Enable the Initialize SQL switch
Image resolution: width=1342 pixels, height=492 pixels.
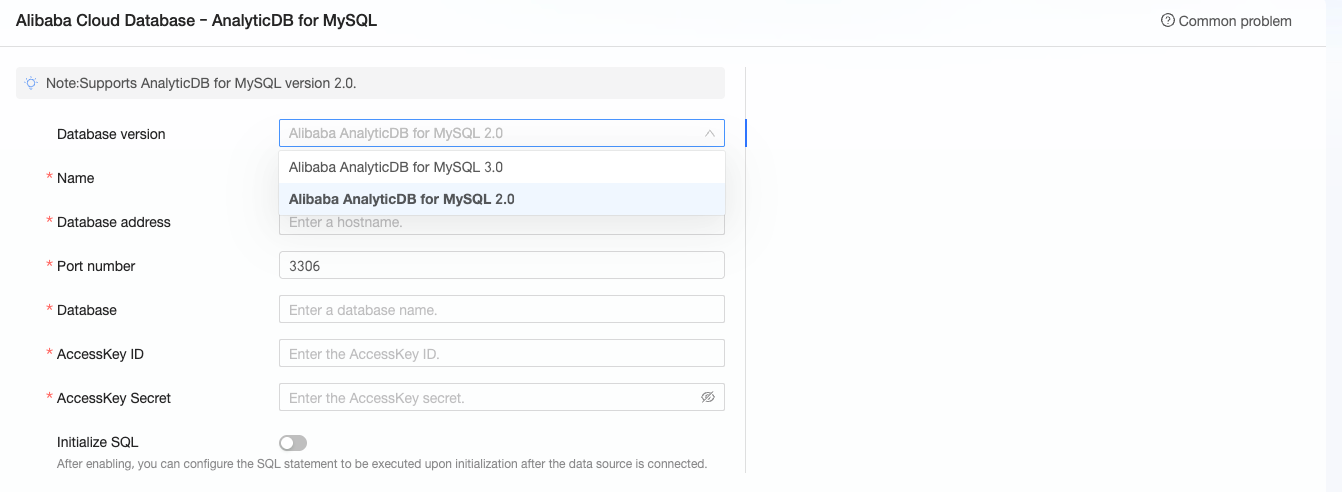click(x=293, y=443)
